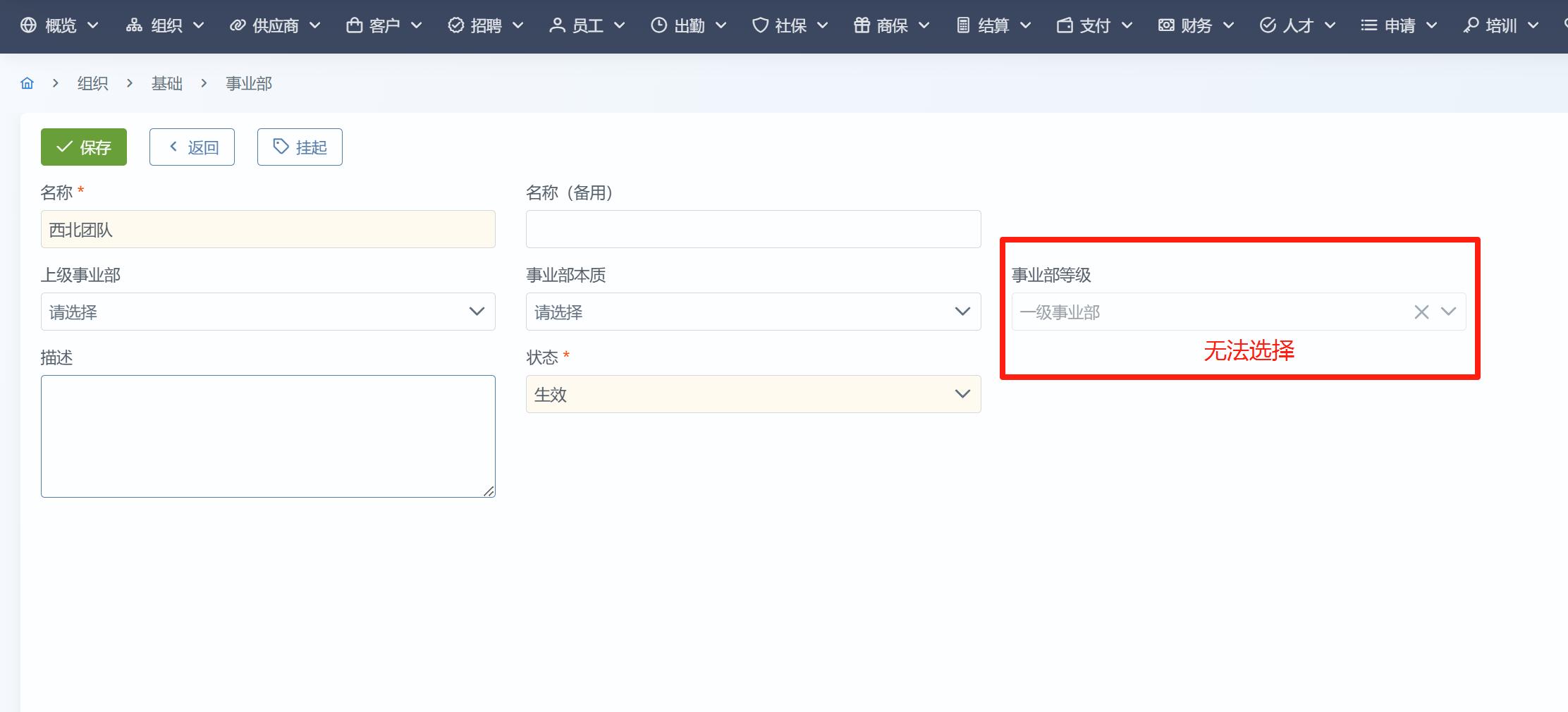Viewport: 1568px width, 712px height.
Task: Clear the 事业部等级 selection with X icon
Action: coord(1421,312)
